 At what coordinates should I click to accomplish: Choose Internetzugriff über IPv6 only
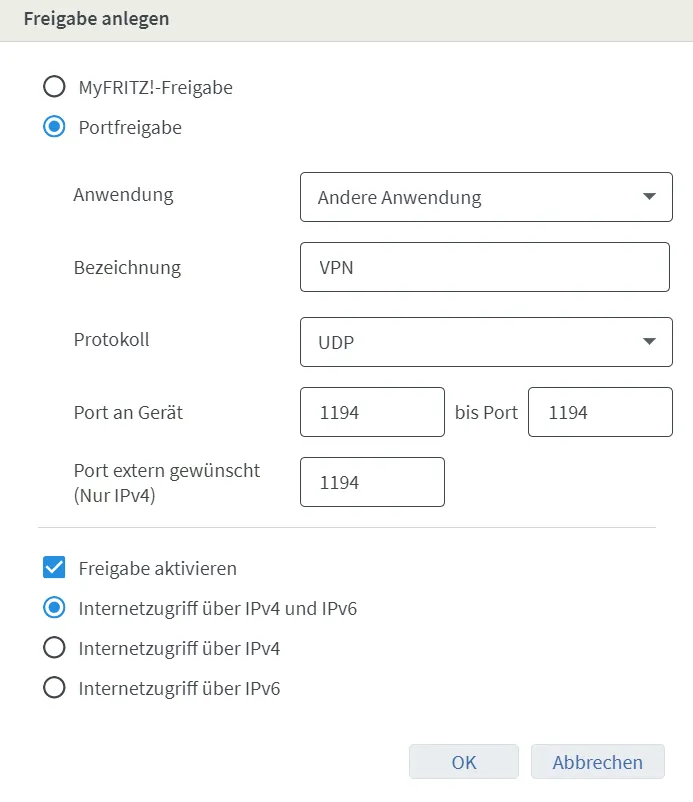[54, 687]
